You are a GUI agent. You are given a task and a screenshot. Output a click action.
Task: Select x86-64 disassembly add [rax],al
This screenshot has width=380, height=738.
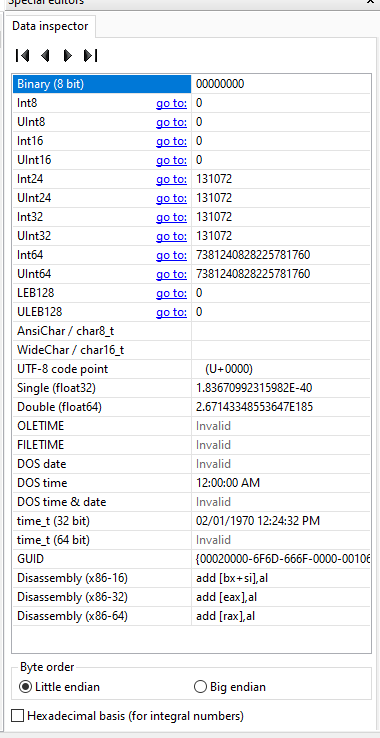point(226,616)
